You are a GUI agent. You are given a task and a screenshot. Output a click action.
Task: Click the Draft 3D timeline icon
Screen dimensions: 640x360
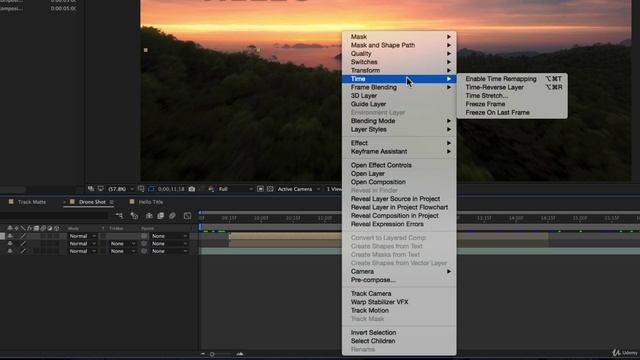134,216
